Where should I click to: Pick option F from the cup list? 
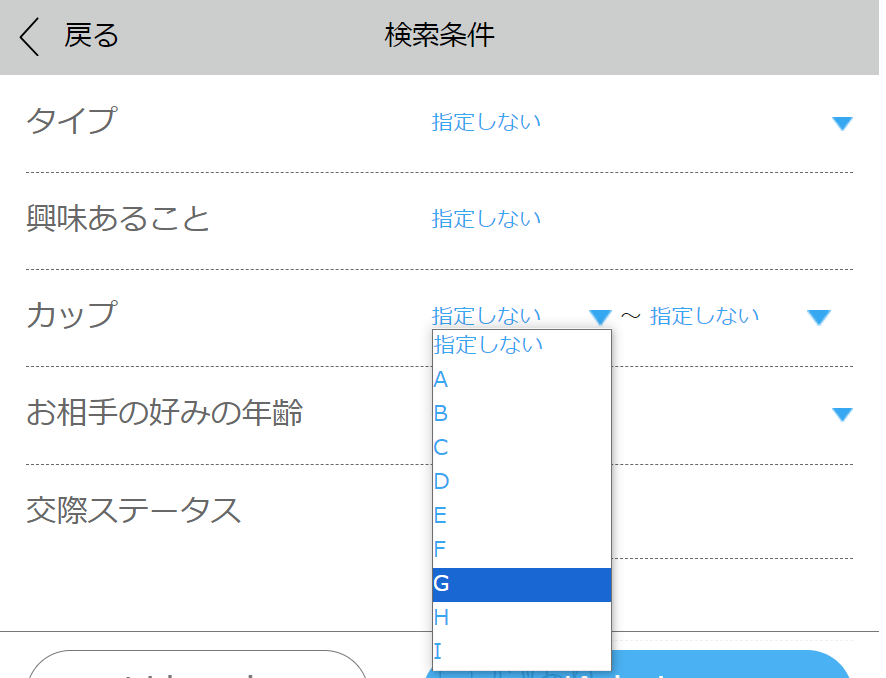tap(441, 550)
